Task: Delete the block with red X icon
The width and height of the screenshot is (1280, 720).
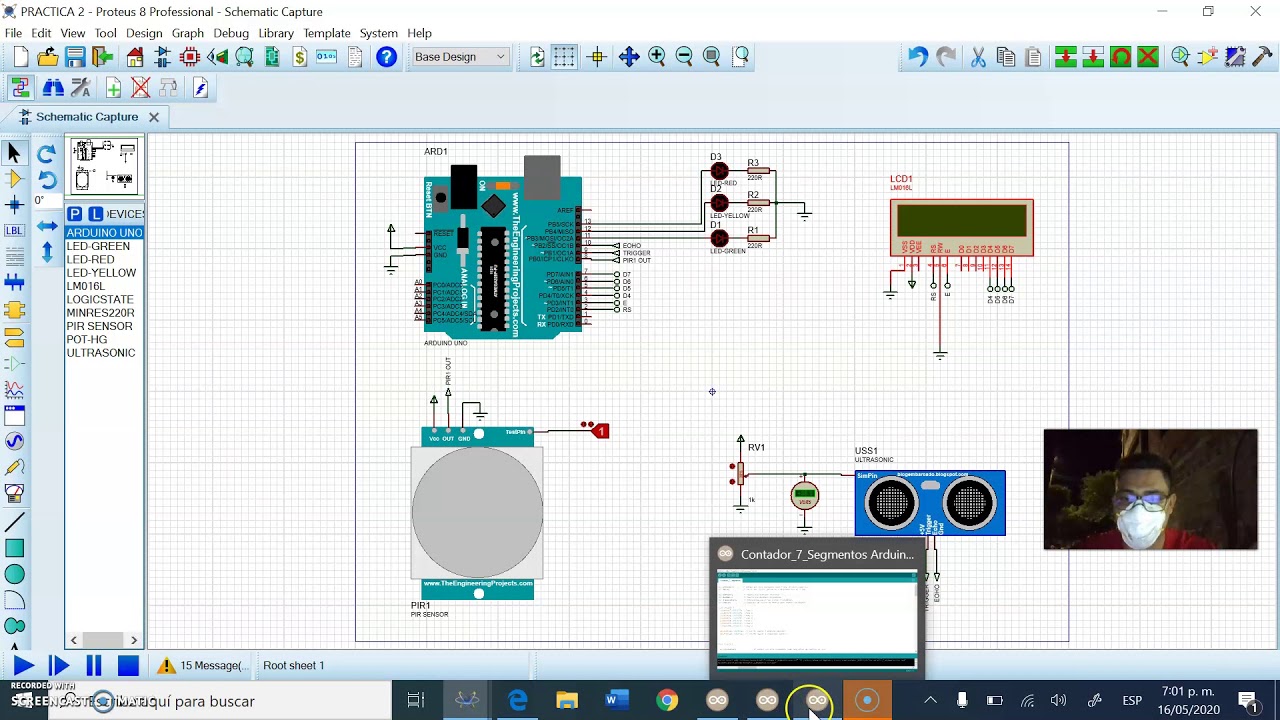Action: pyautogui.click(x=1148, y=57)
